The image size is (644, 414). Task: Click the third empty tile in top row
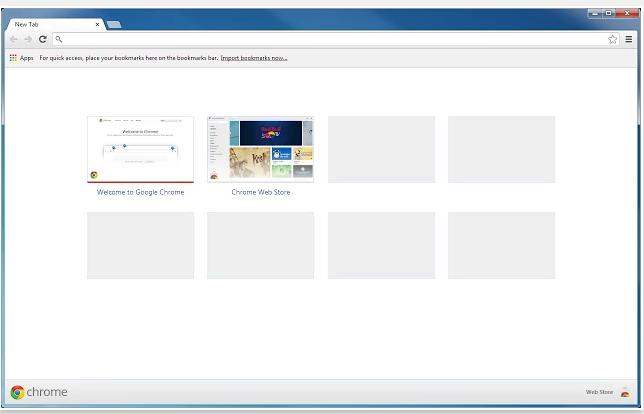click(x=381, y=150)
